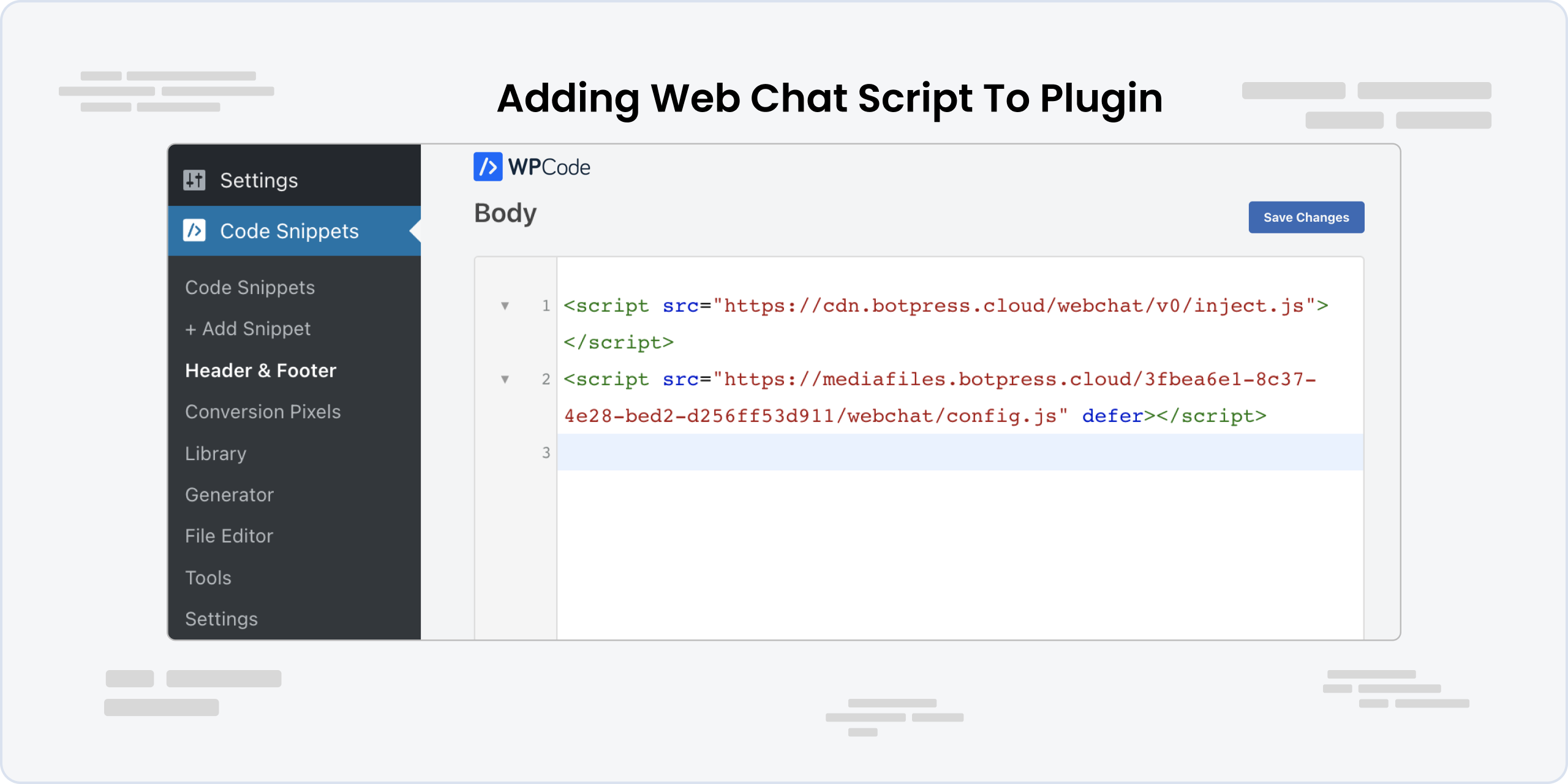Go to Header & Footer
The width and height of the screenshot is (1568, 784).
[x=261, y=371]
